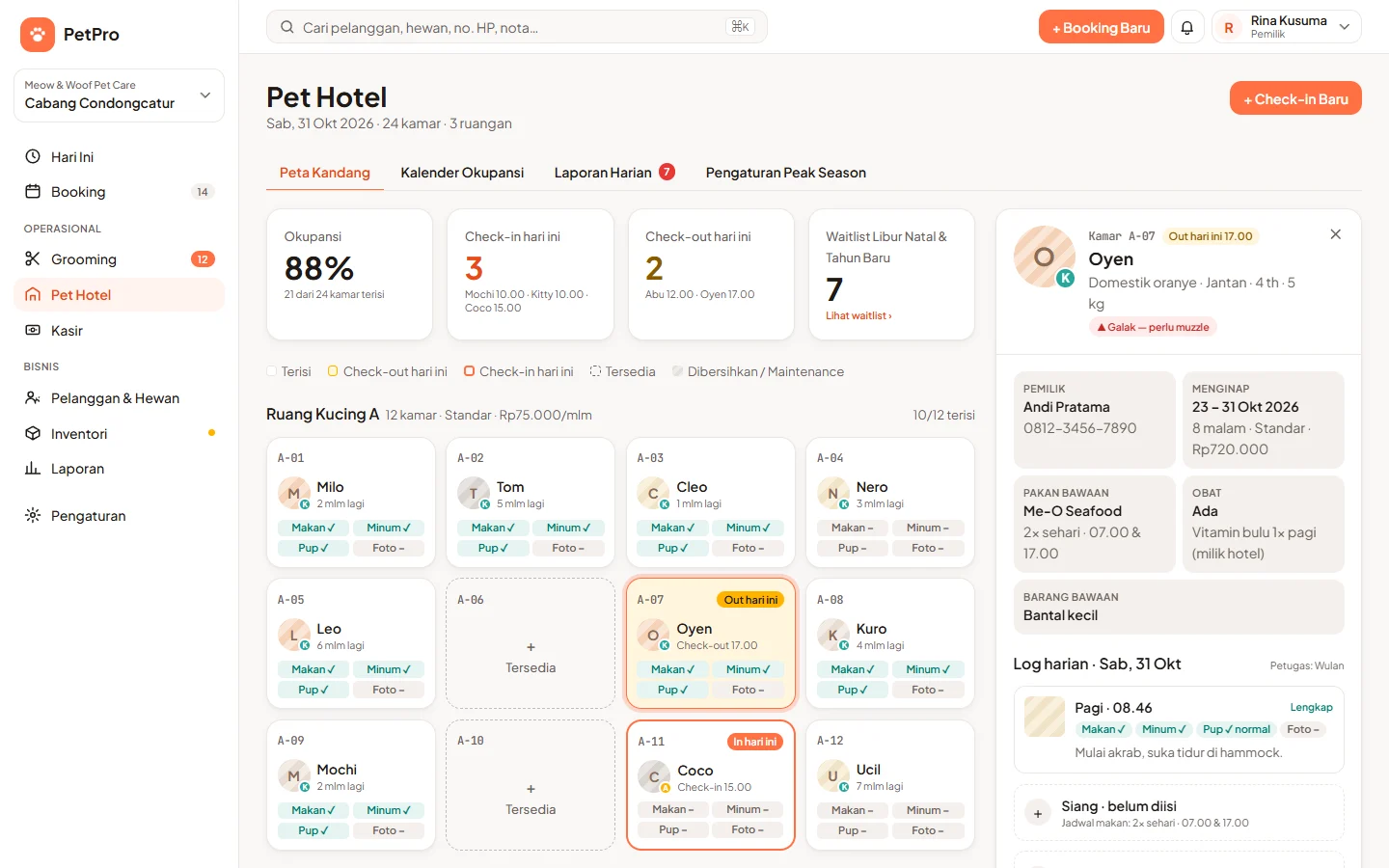This screenshot has width=1389, height=868.
Task: Click Oyen's avatar in the detail panel
Action: point(1044,257)
